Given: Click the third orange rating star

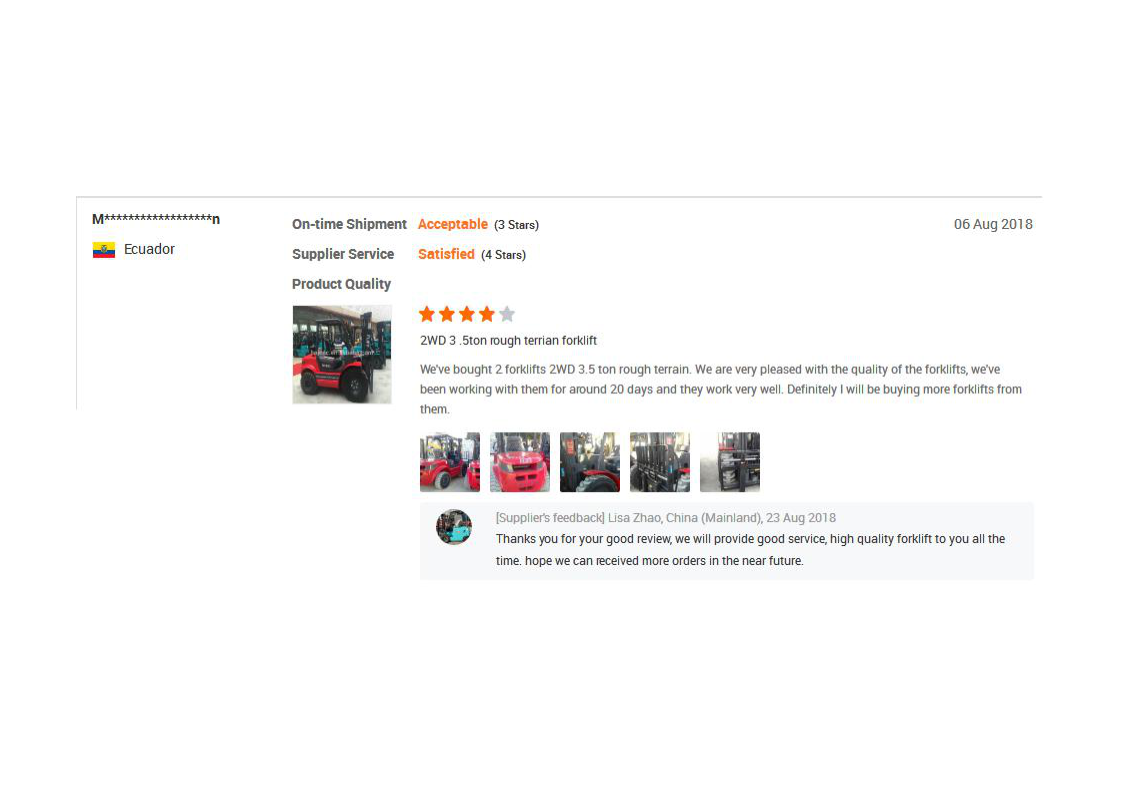Looking at the screenshot, I should click(x=467, y=314).
